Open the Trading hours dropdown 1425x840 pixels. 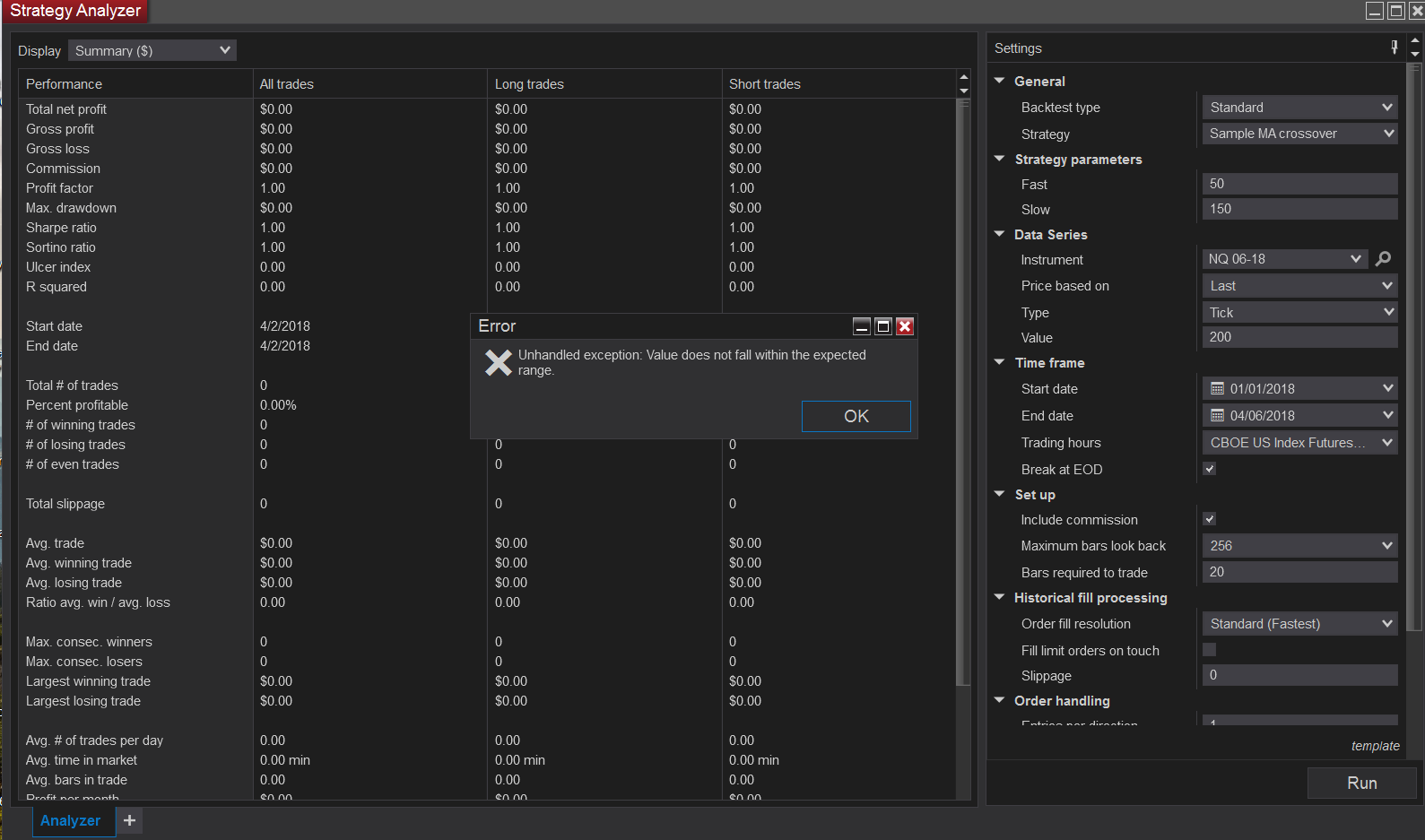click(x=1299, y=443)
